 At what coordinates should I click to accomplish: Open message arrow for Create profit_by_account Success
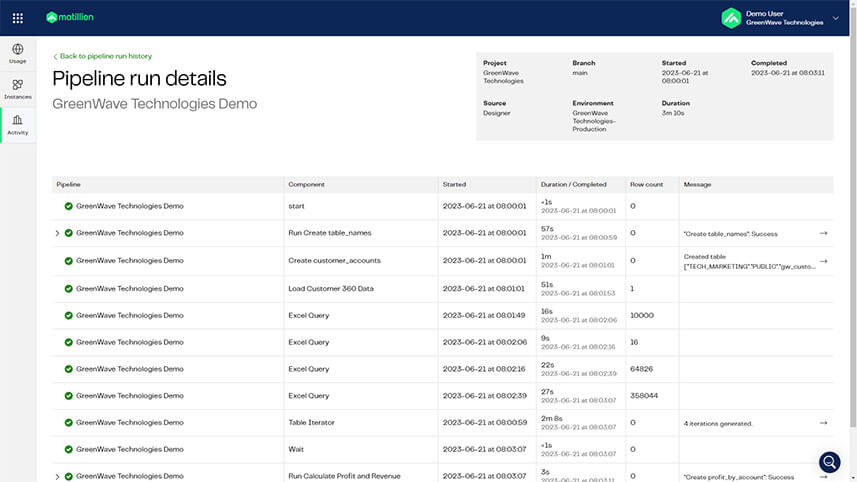click(823, 477)
